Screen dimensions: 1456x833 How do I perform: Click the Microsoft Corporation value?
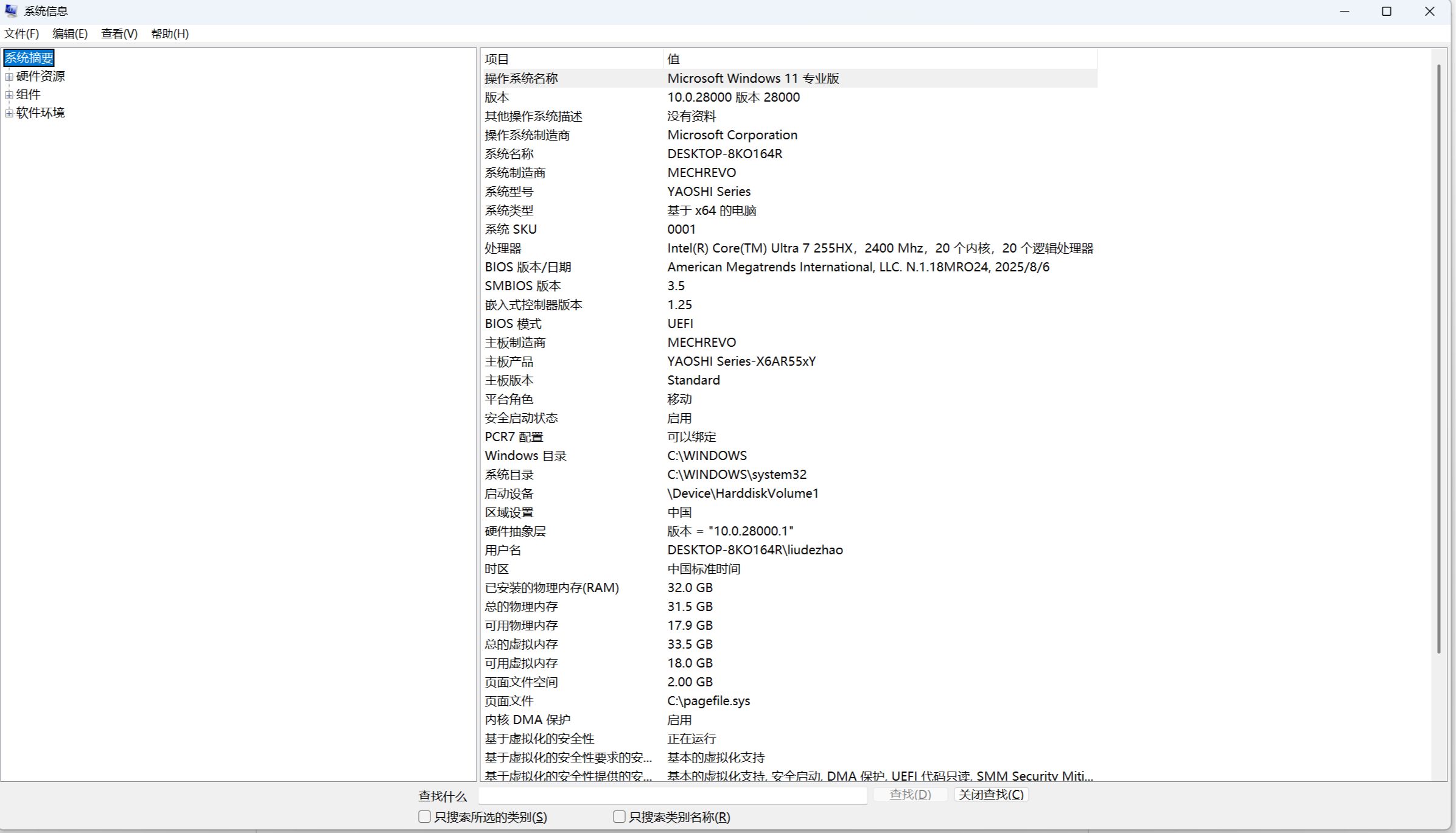coord(732,135)
